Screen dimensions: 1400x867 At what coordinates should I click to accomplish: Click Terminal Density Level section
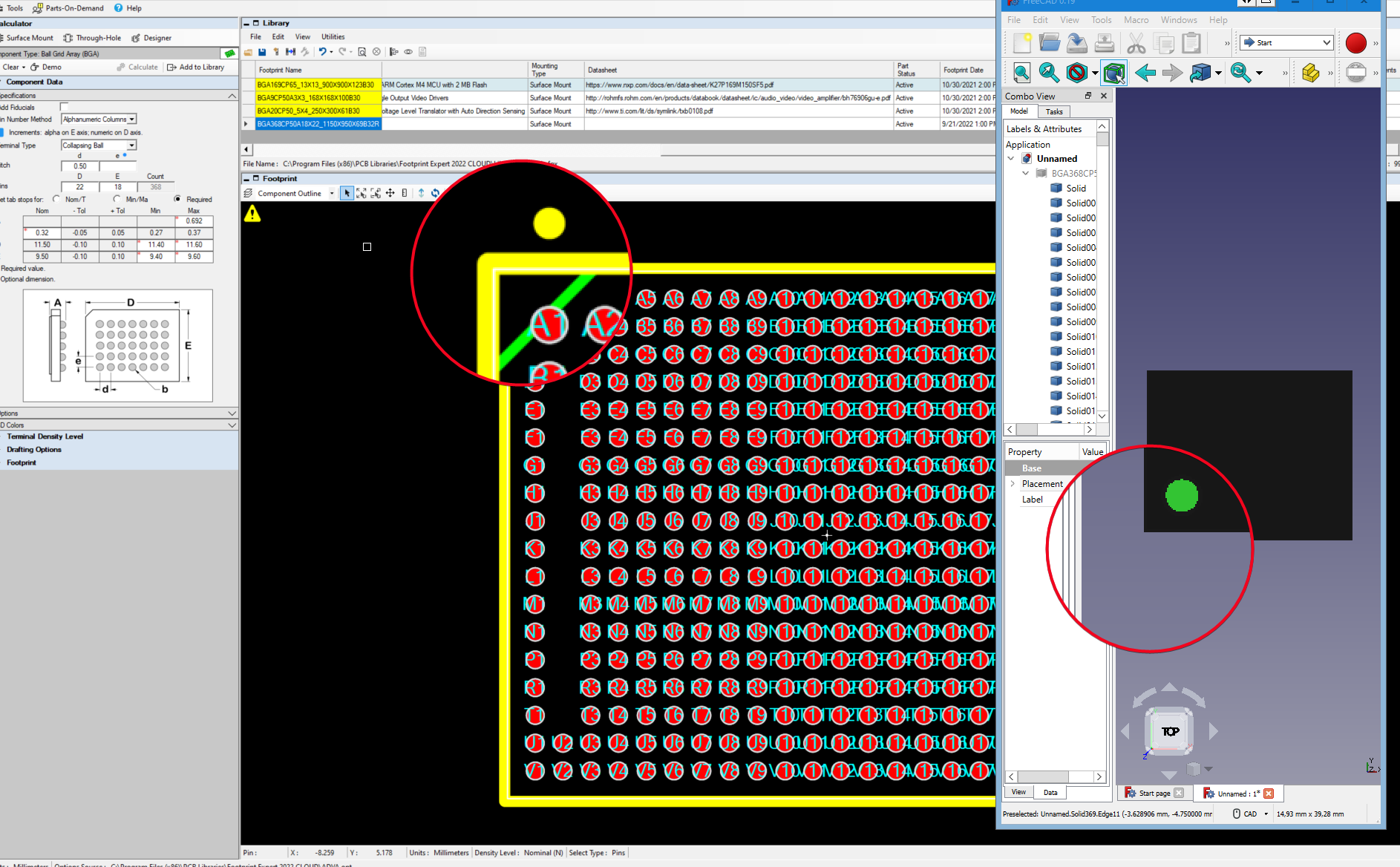[x=45, y=436]
